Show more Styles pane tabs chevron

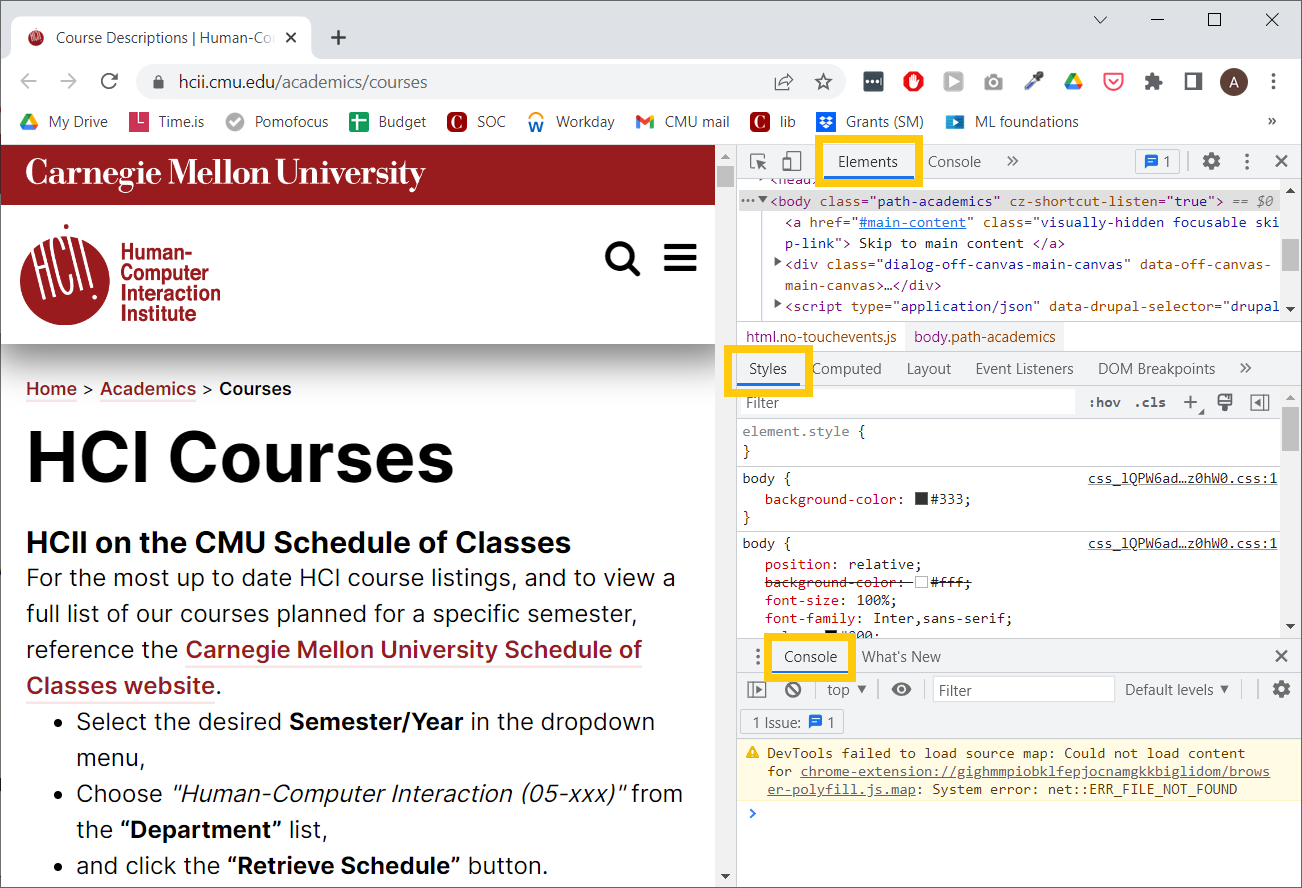click(x=1245, y=368)
